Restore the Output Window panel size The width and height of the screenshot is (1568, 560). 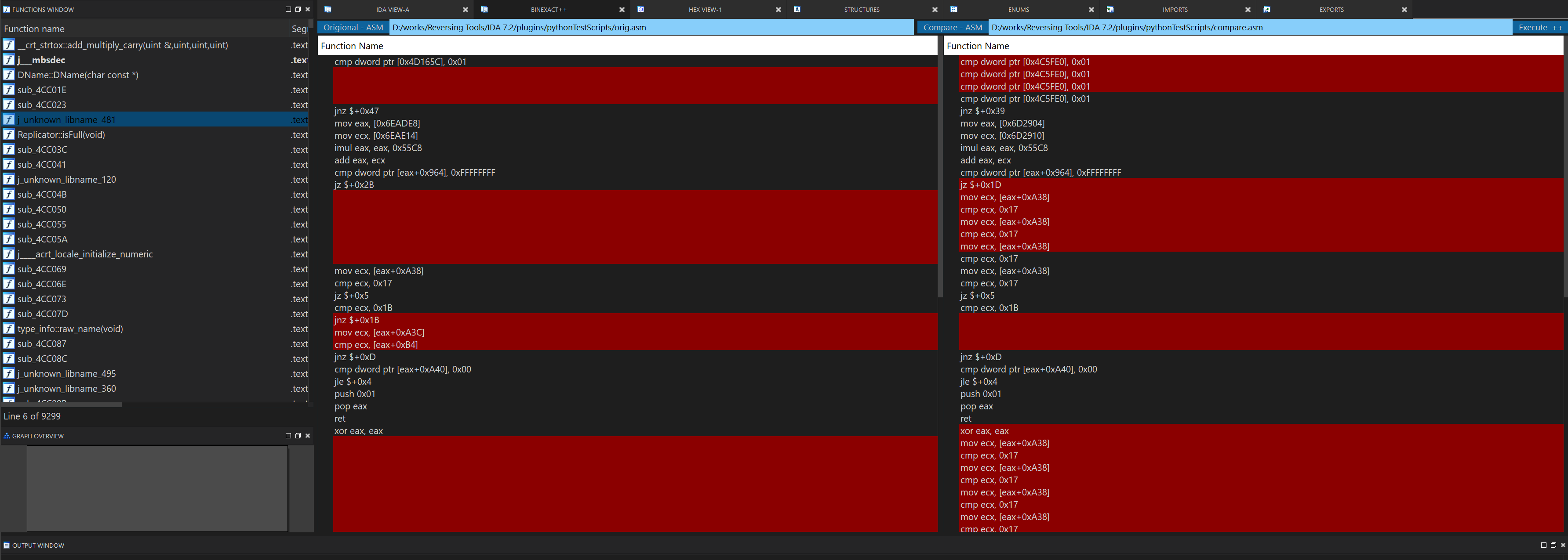click(x=1553, y=546)
